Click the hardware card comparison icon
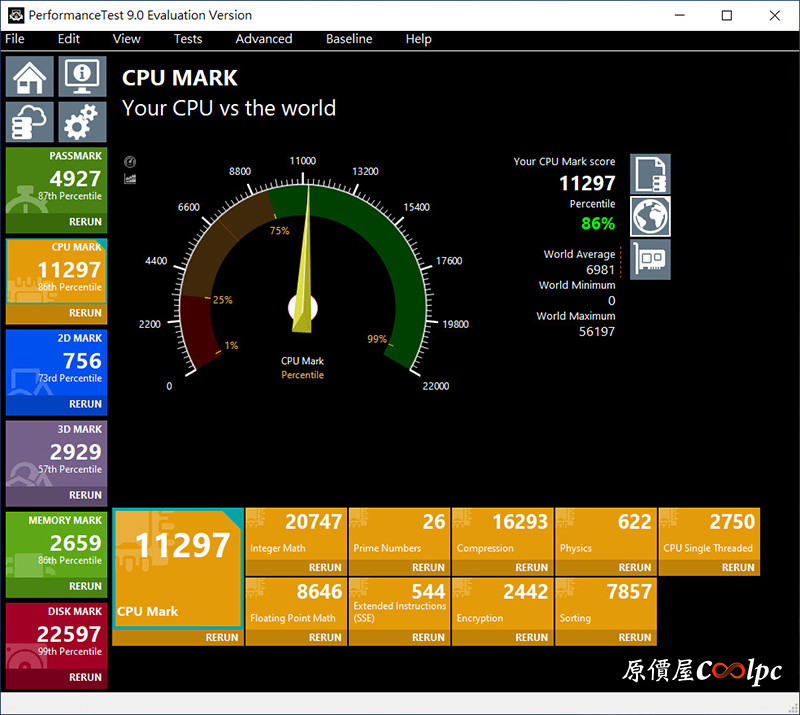Image resolution: width=800 pixels, height=715 pixels. (x=650, y=259)
